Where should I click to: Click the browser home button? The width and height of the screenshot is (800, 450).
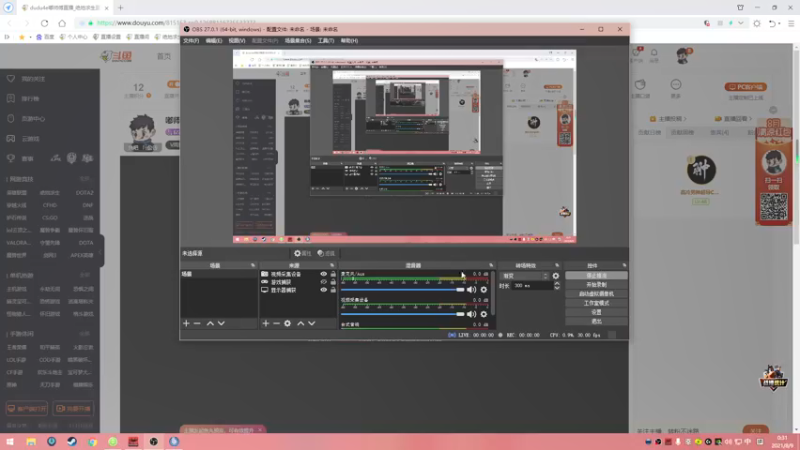[x=62, y=23]
